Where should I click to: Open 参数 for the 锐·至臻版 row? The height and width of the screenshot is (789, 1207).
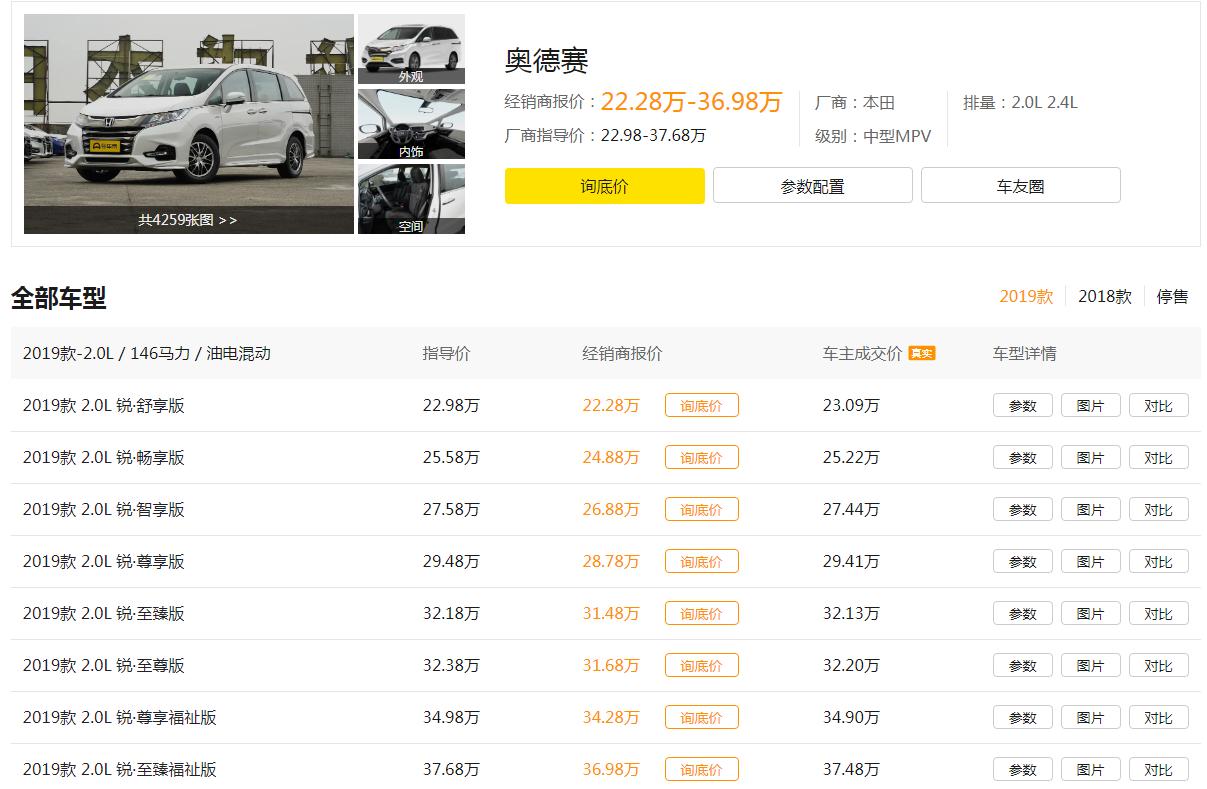click(1022, 613)
